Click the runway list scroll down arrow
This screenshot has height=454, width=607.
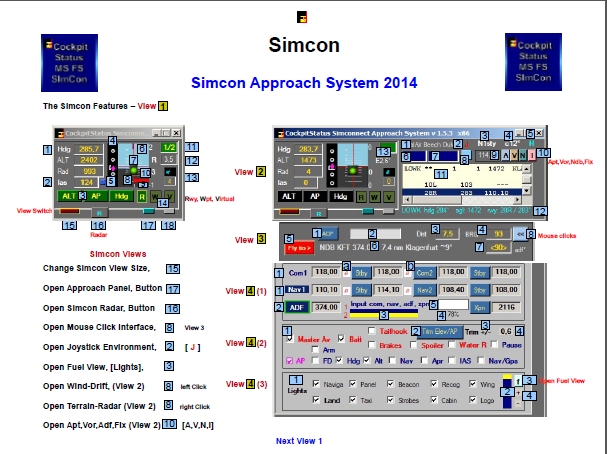(x=526, y=190)
